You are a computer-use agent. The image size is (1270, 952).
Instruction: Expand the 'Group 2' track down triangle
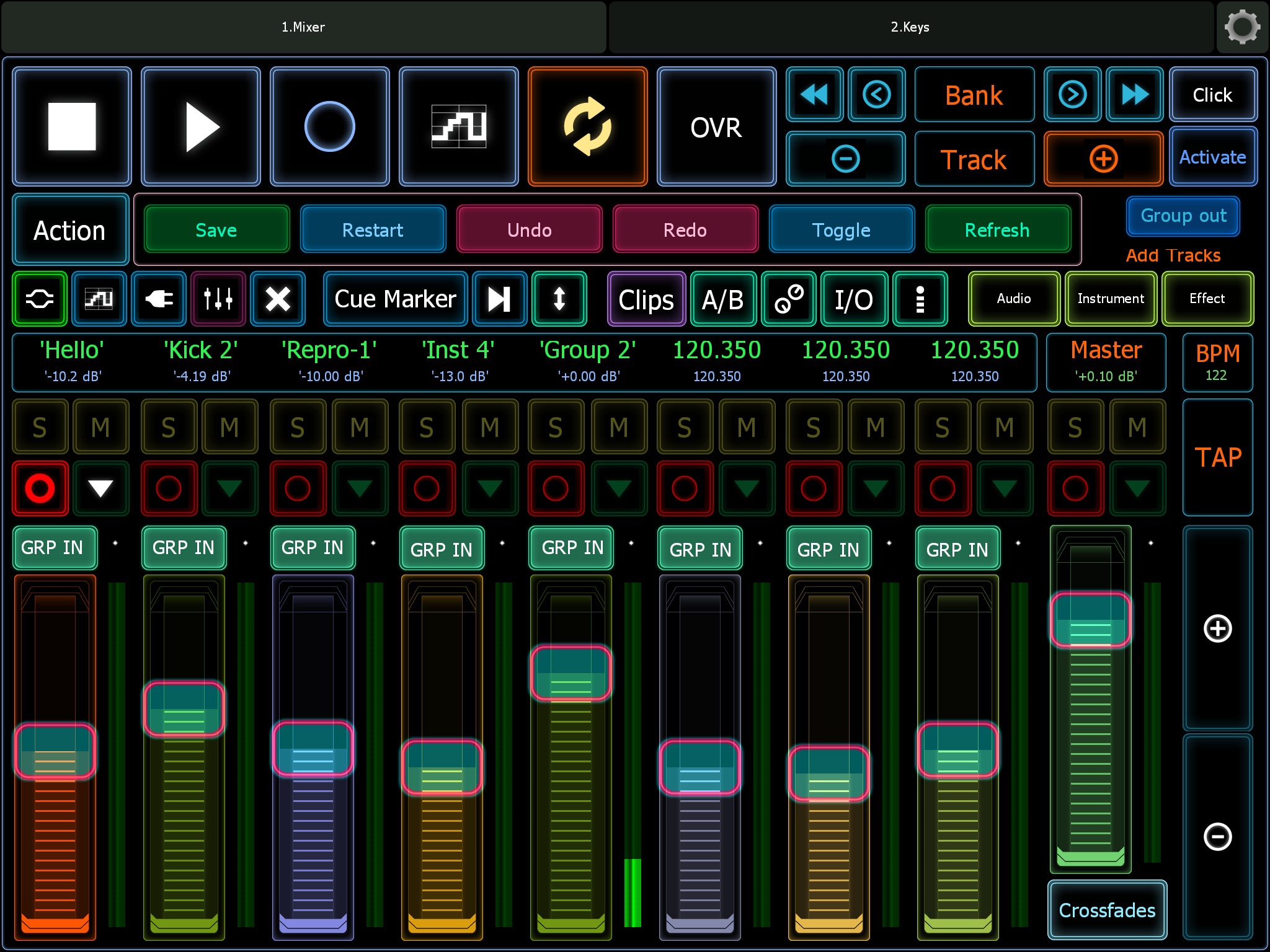pyautogui.click(x=618, y=488)
